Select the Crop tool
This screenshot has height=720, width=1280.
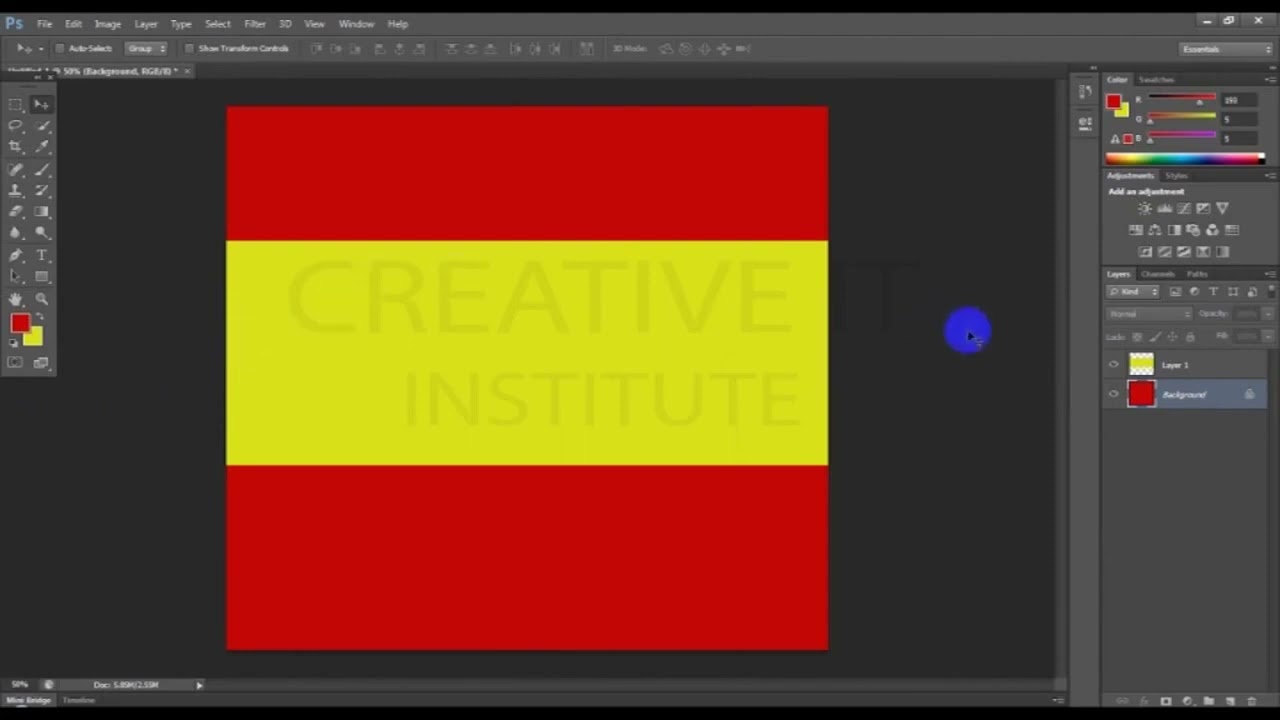[16, 147]
